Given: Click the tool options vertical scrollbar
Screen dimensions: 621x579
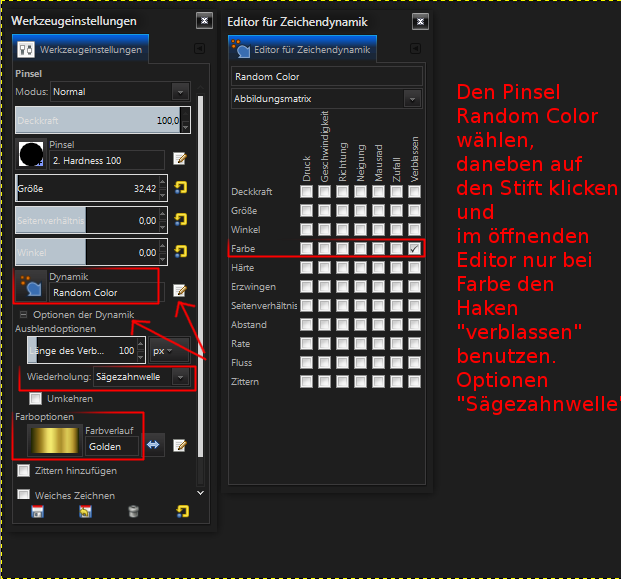Looking at the screenshot, I should point(200,276).
